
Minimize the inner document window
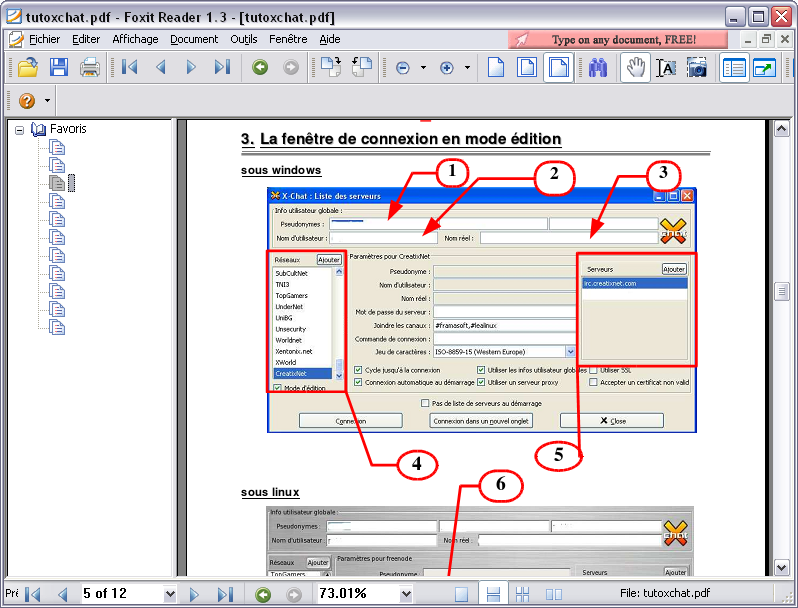(748, 39)
